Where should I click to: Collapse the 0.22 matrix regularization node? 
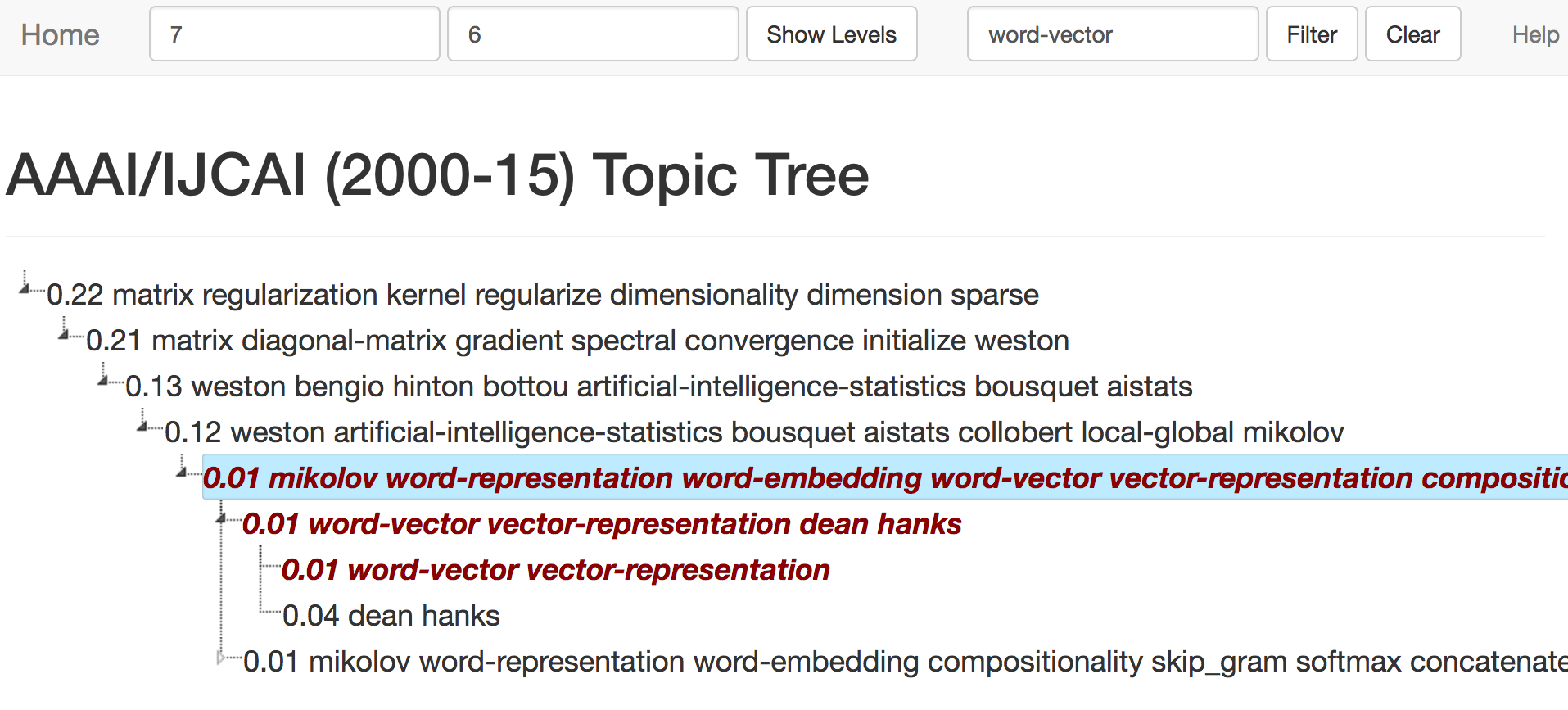click(x=25, y=287)
